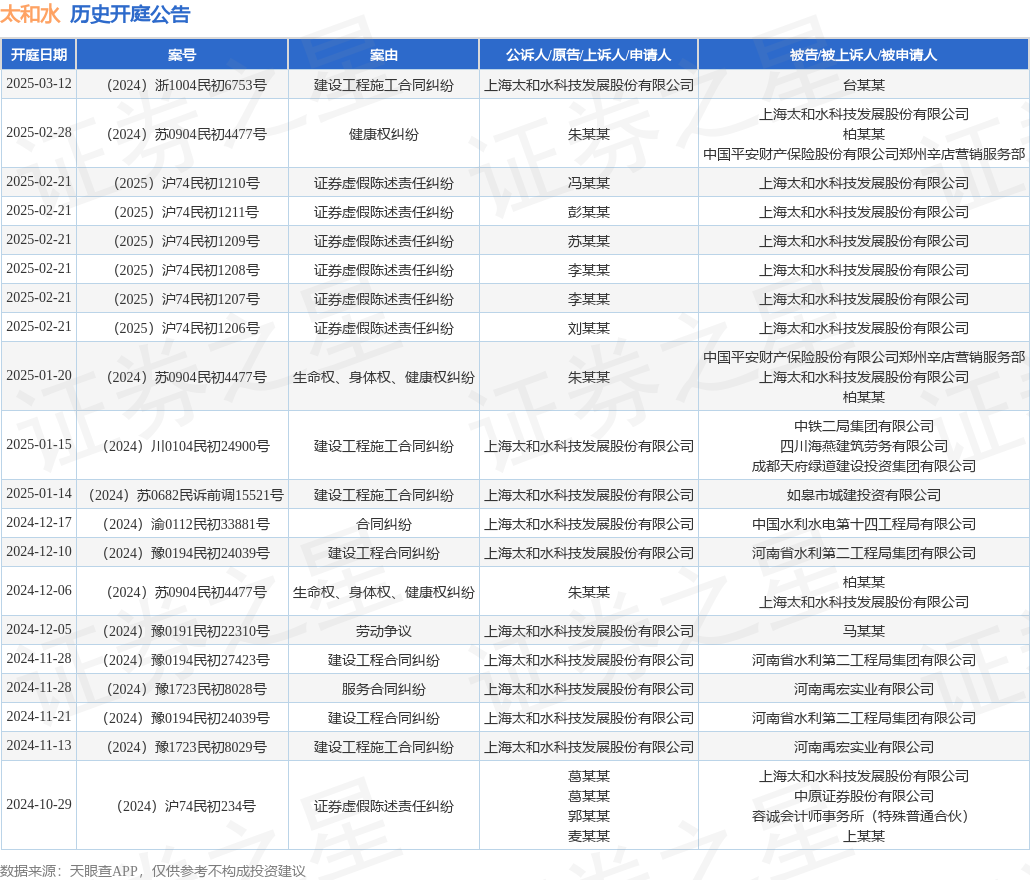The height and width of the screenshot is (880, 1030).
Task: Select the date 2025-01-15
Action: (39, 445)
